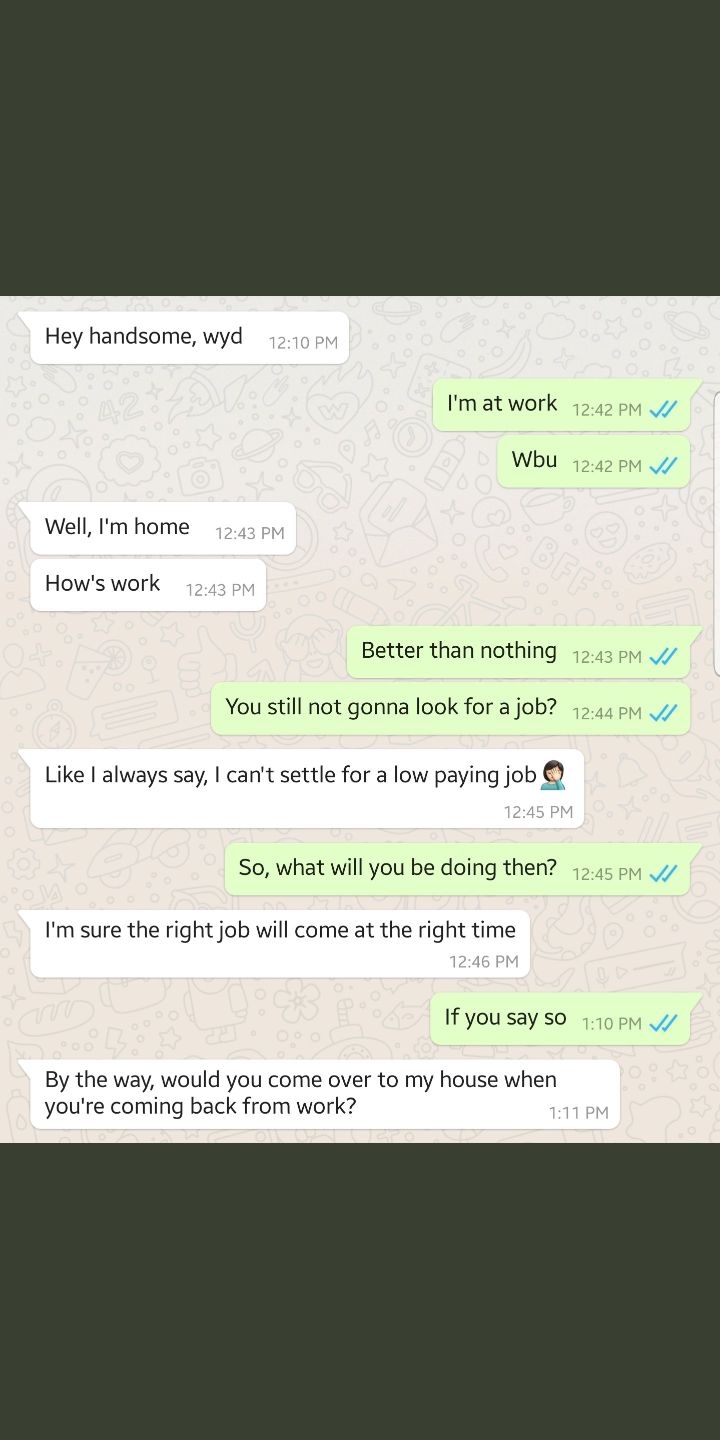
Task: Select the 'How's work' received message
Action: [x=148, y=585]
